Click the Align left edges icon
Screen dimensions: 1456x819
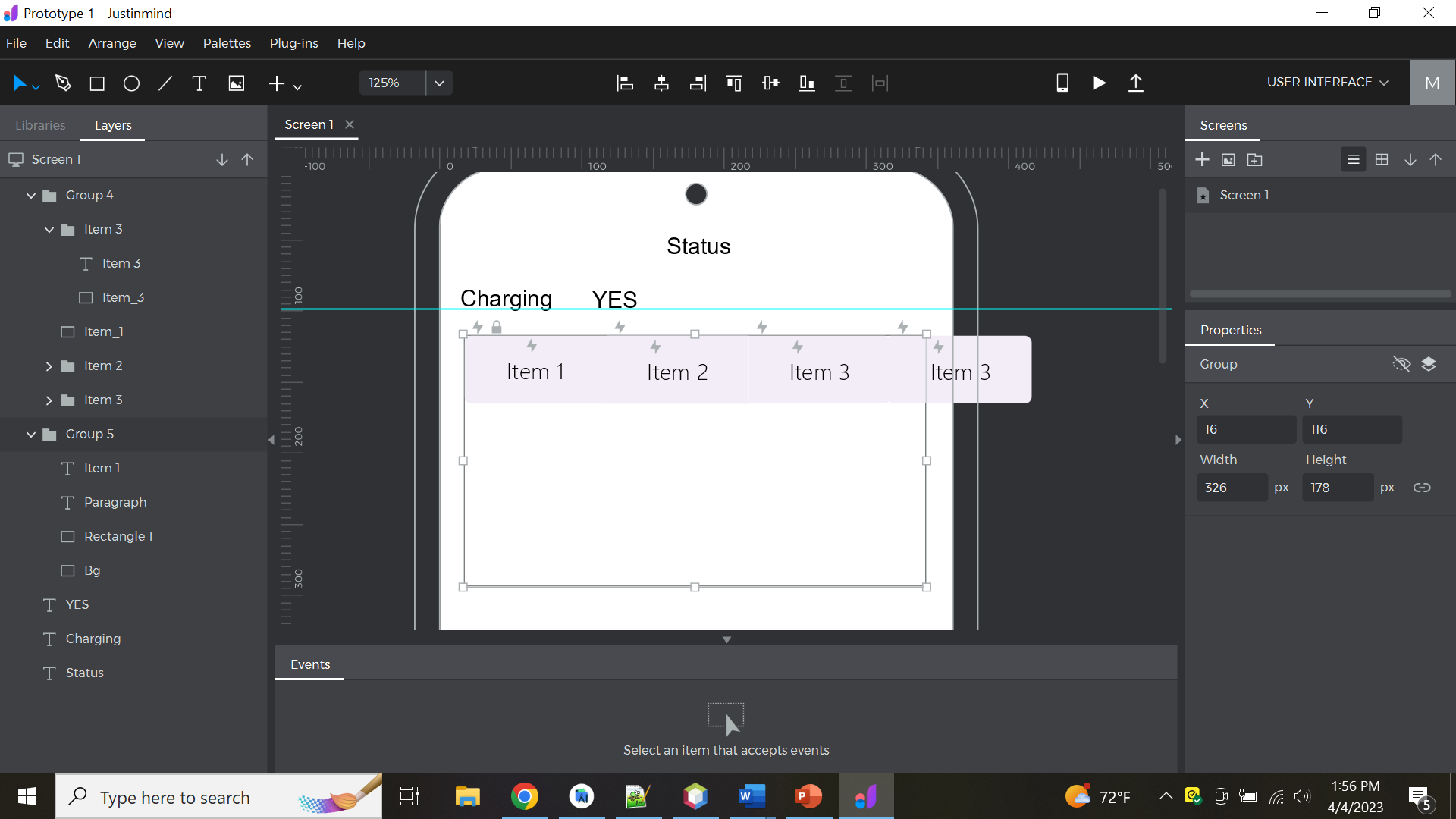tap(625, 83)
